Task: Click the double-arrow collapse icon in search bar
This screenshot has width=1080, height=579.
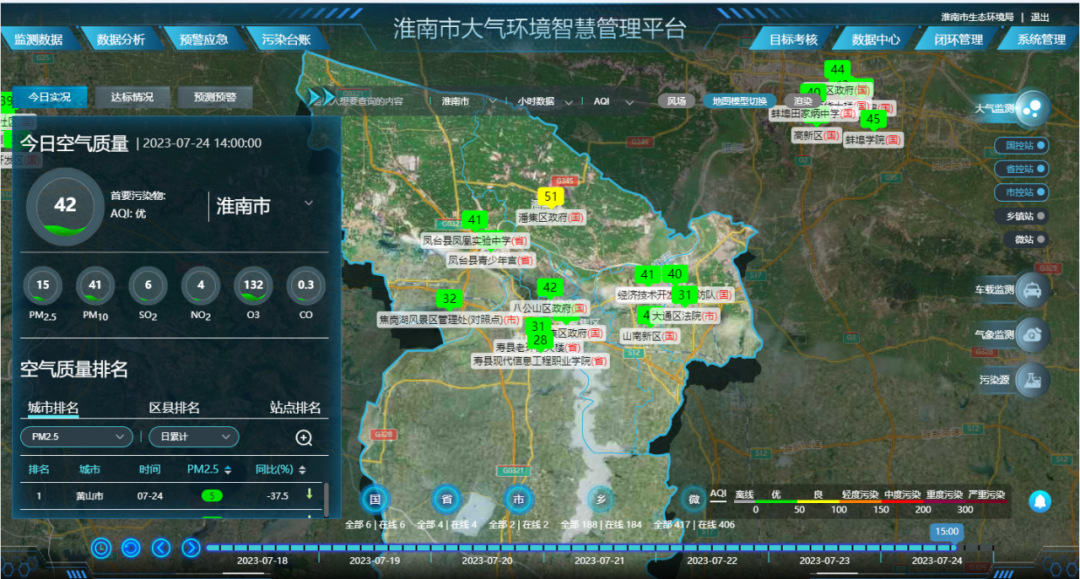Action: (x=321, y=97)
